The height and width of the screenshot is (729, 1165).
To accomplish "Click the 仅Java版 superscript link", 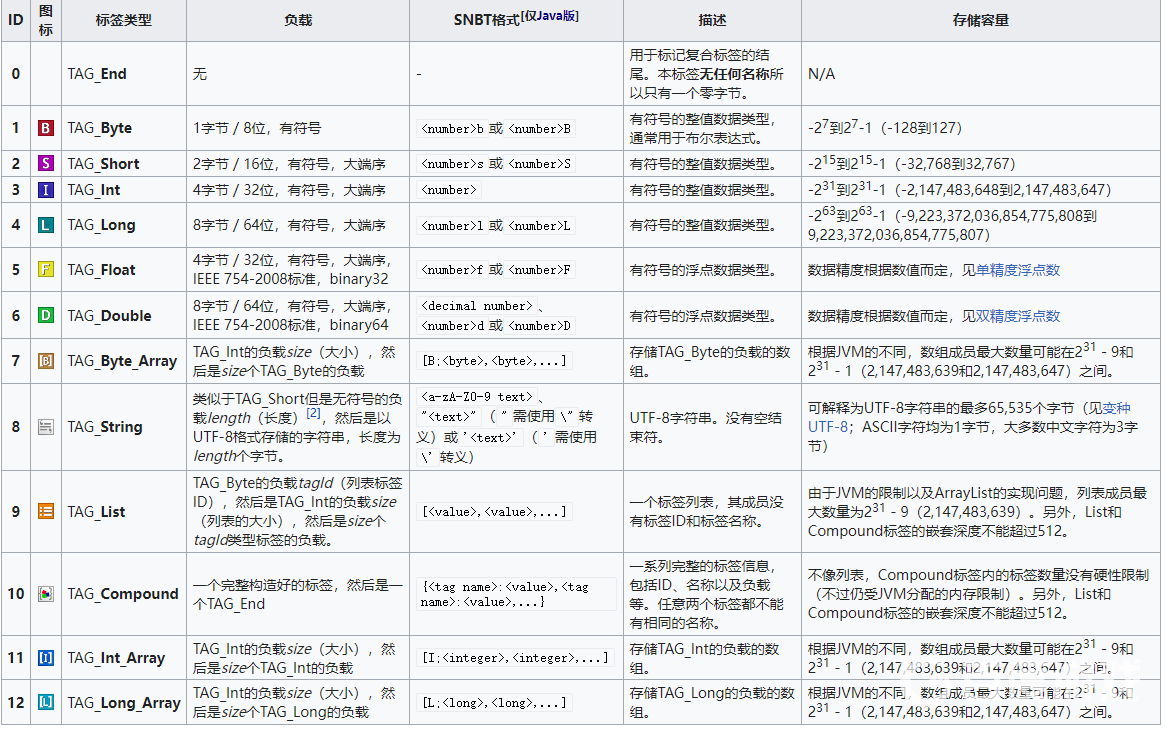I will tap(549, 16).
